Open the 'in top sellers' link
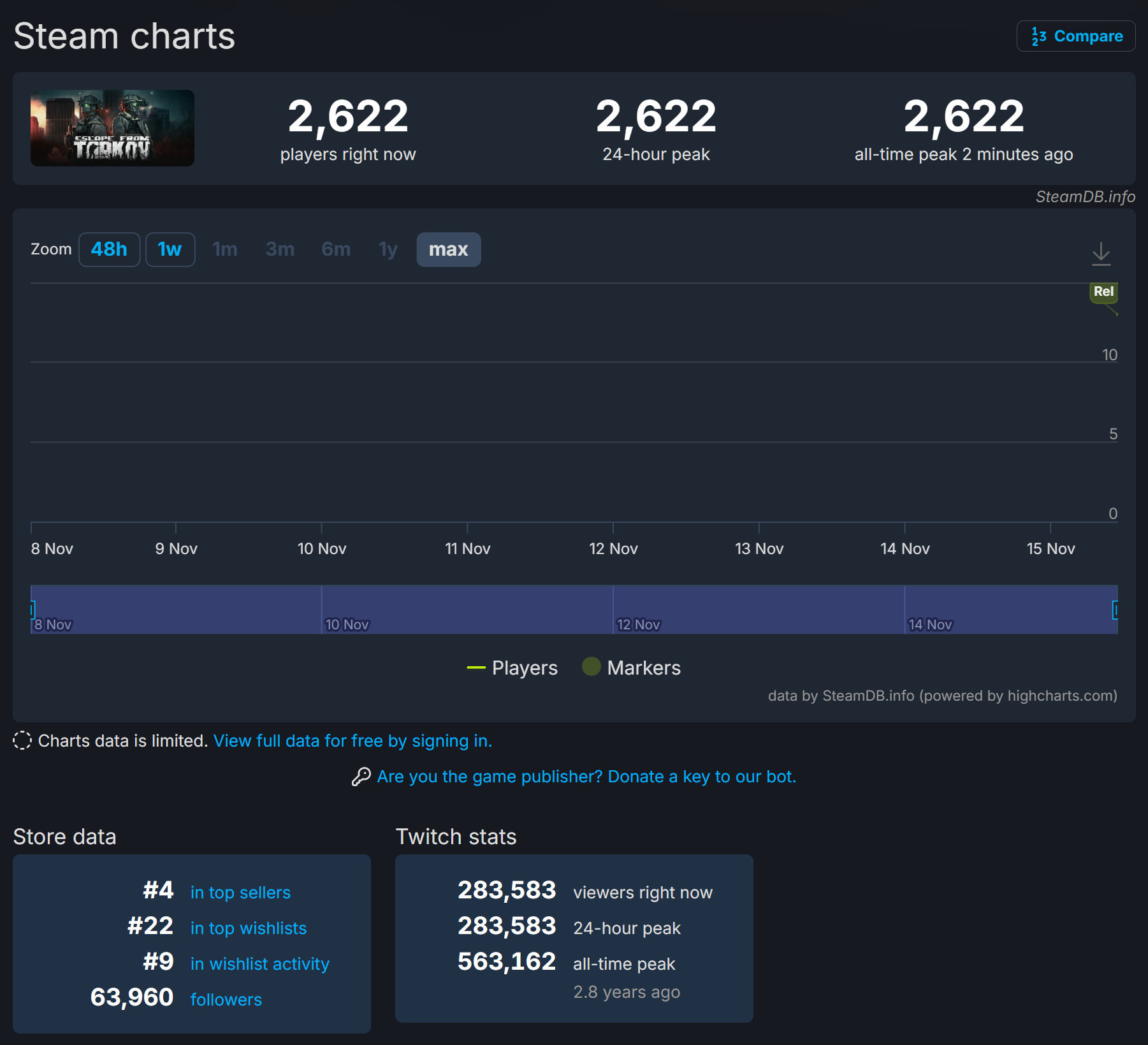This screenshot has width=1148, height=1045. click(240, 893)
